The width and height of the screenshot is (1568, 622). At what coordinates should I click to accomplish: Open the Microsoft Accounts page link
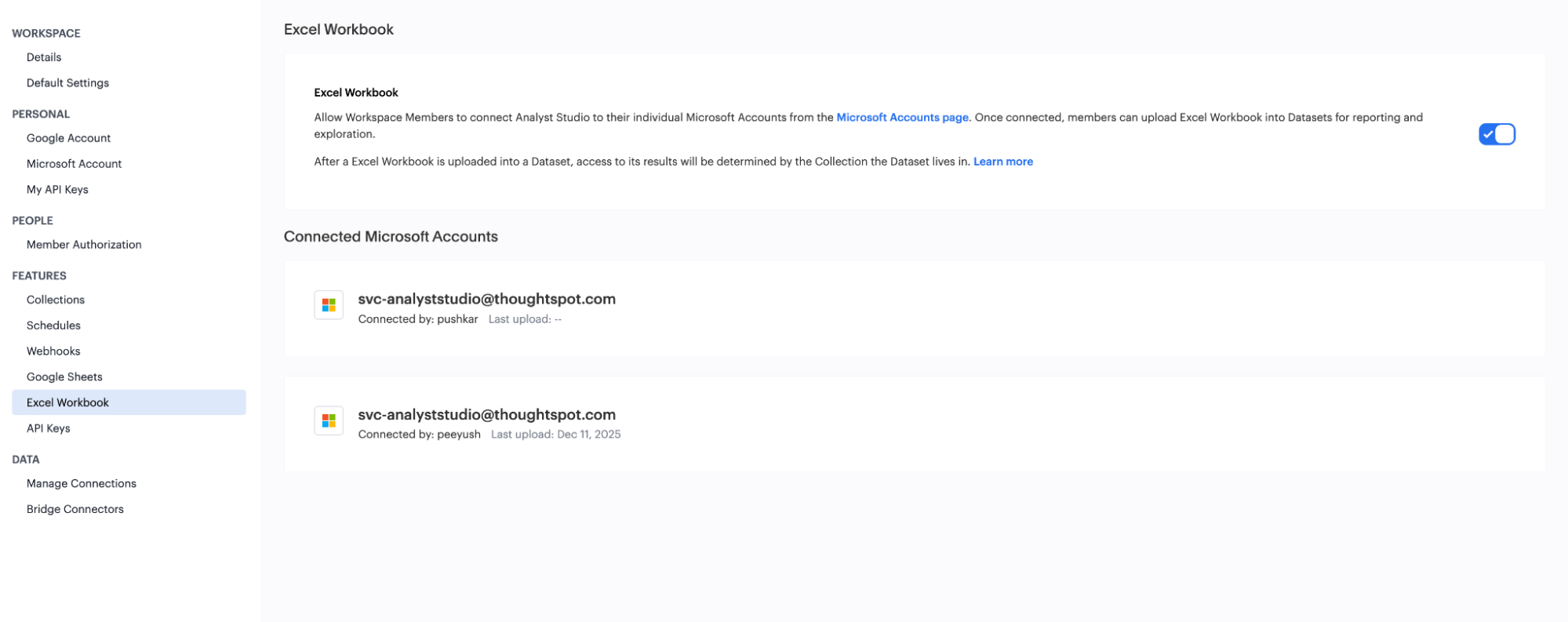coord(902,118)
